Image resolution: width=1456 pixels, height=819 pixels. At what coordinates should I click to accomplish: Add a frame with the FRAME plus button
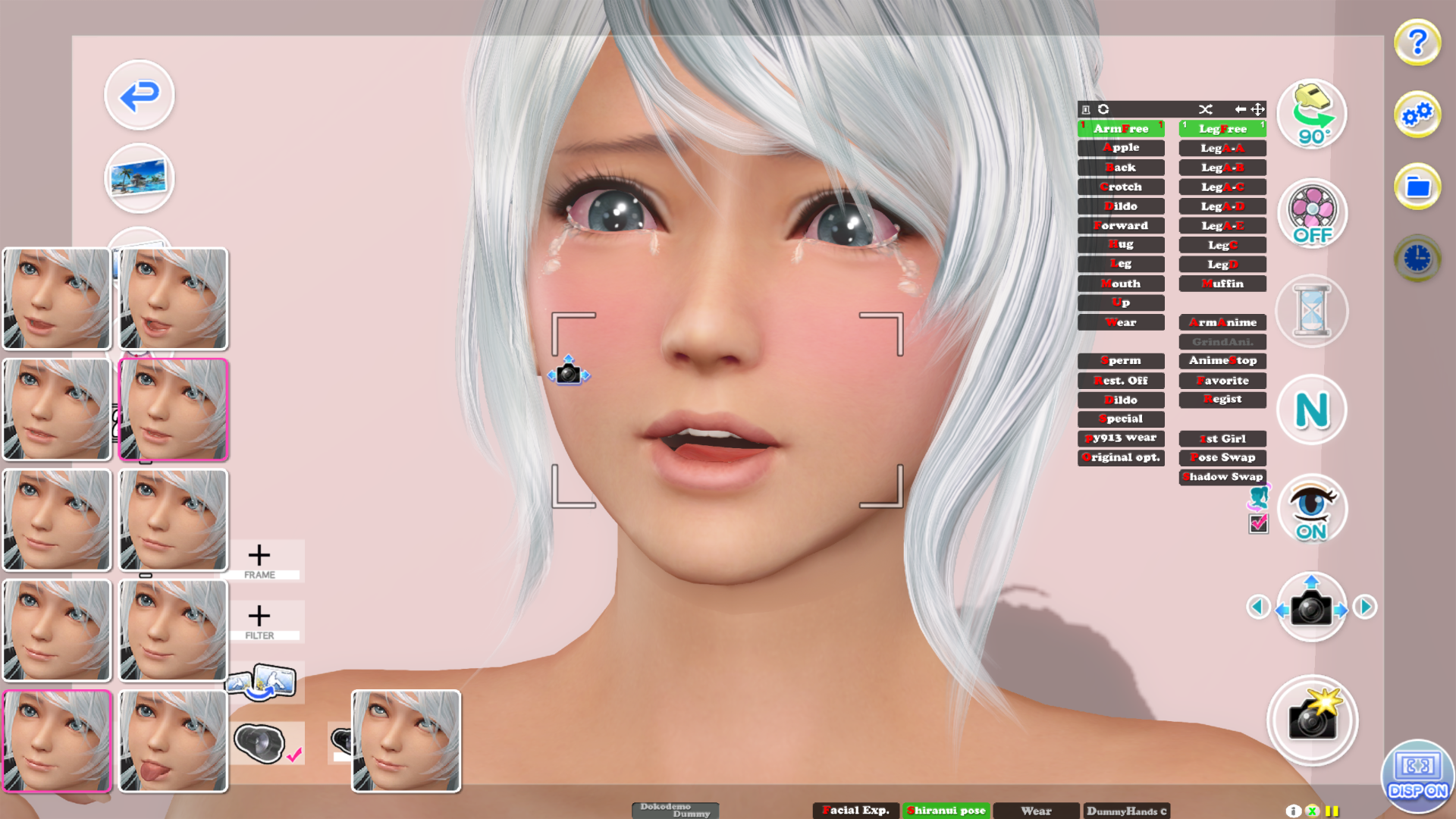coord(259,561)
